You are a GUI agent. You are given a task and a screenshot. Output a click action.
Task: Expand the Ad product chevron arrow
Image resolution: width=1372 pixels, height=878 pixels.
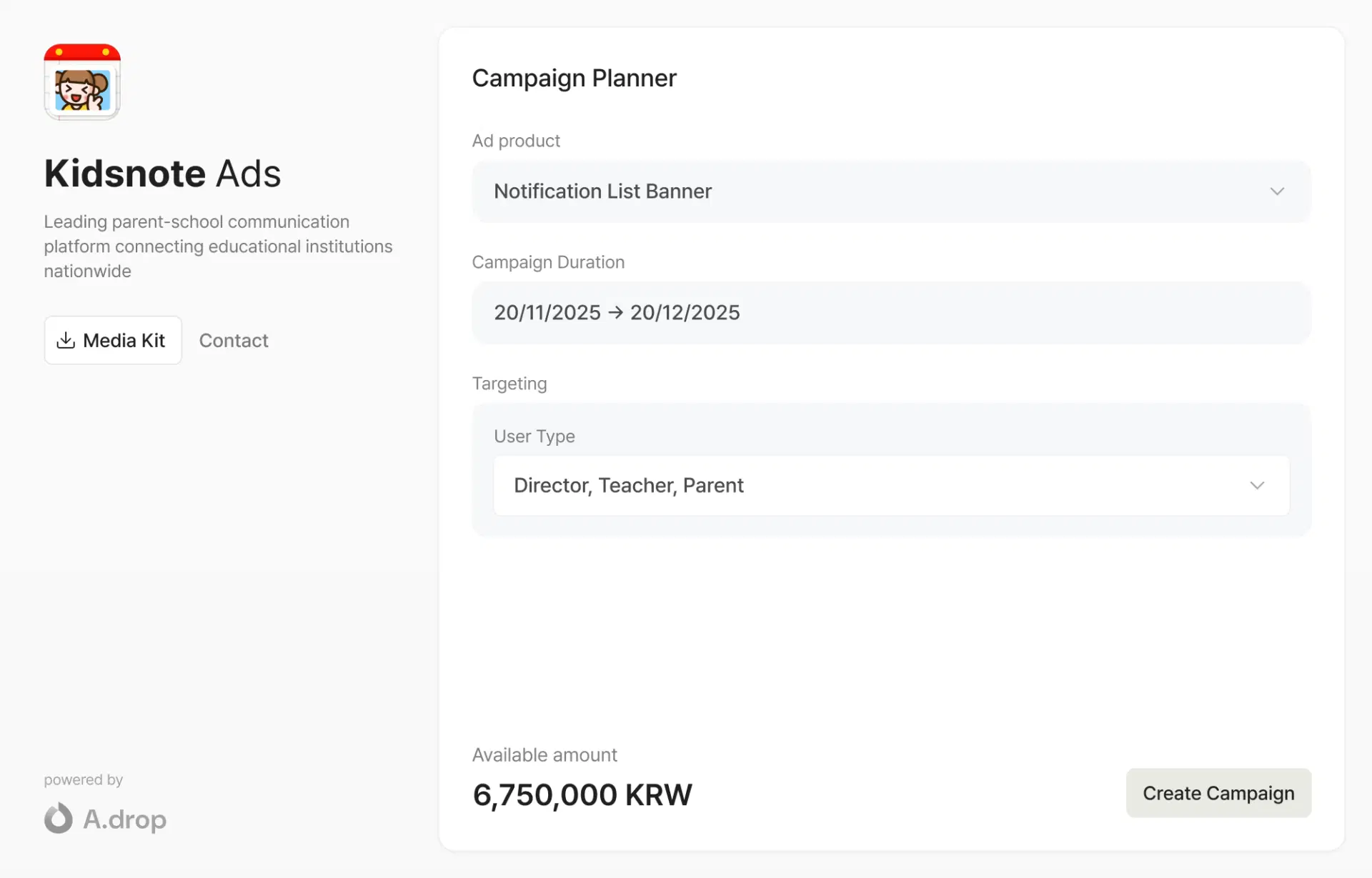pyautogui.click(x=1277, y=191)
